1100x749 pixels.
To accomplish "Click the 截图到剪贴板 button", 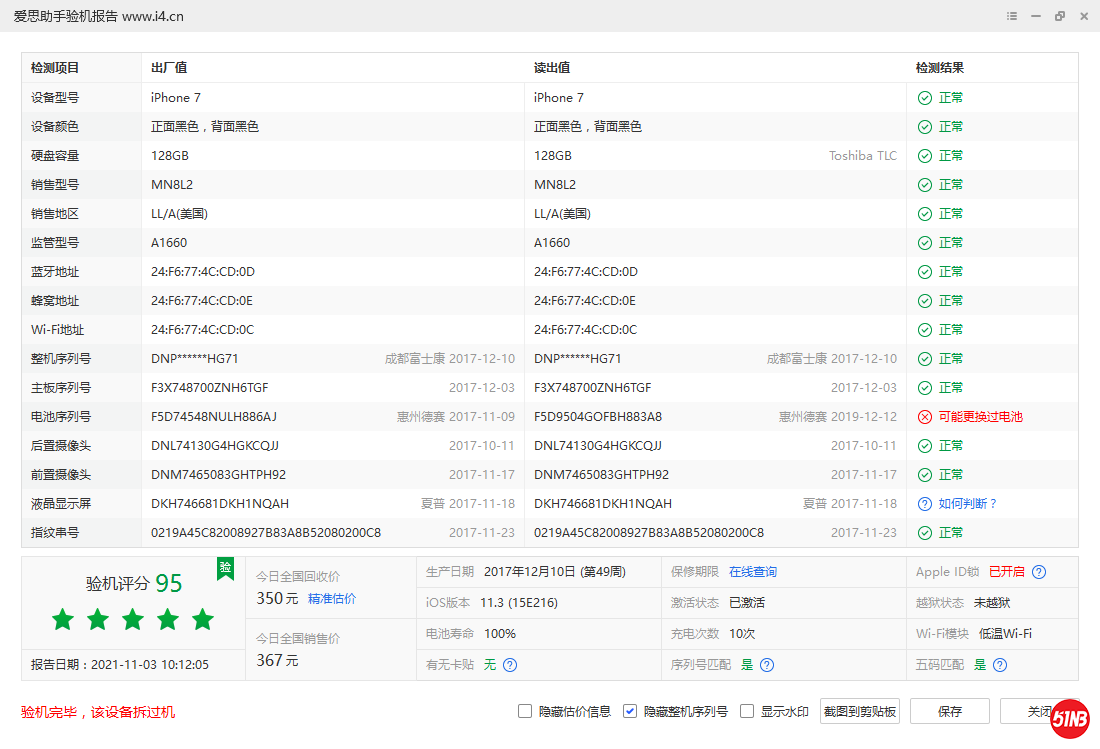I will coord(860,711).
